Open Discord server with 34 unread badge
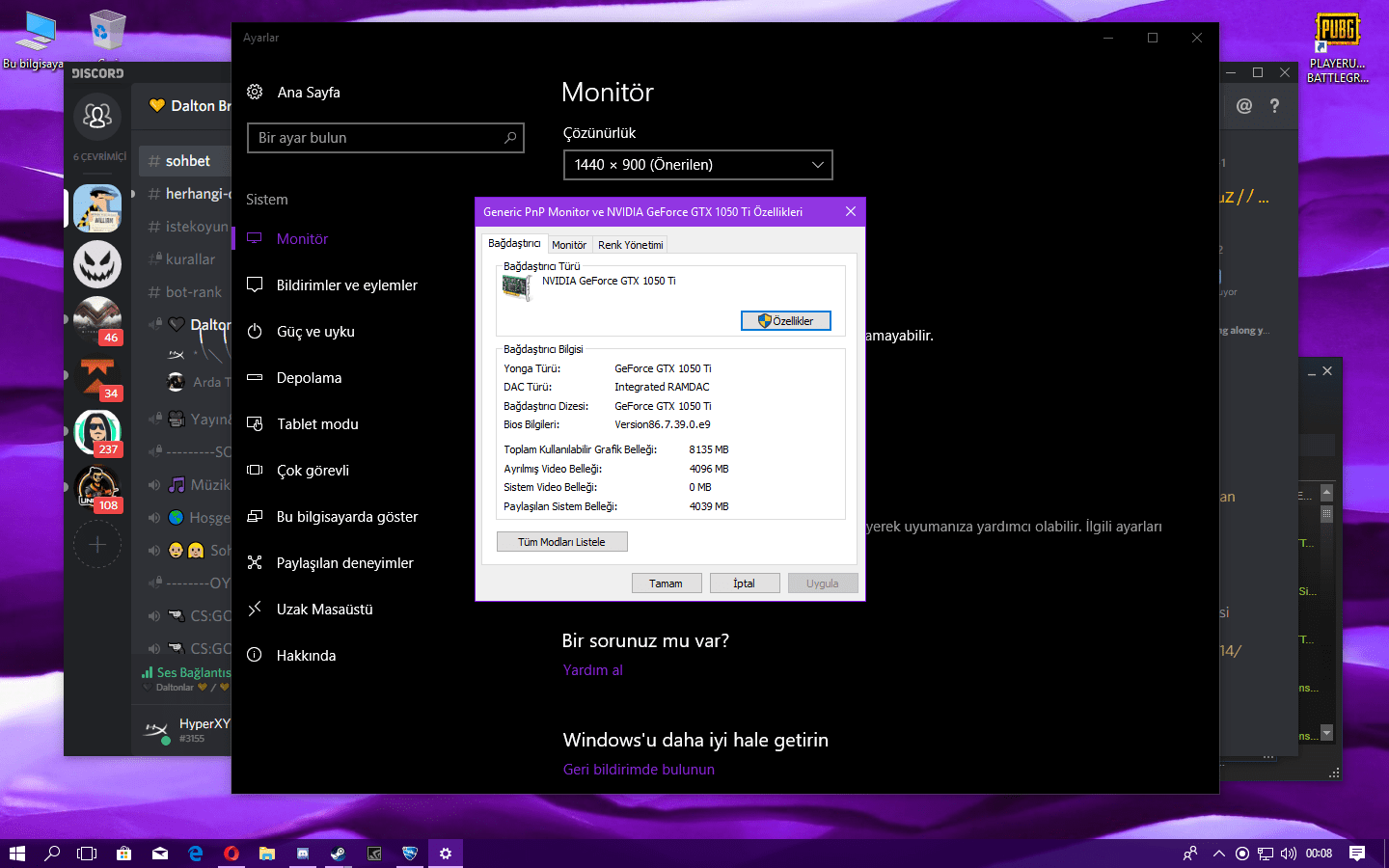 [x=97, y=376]
